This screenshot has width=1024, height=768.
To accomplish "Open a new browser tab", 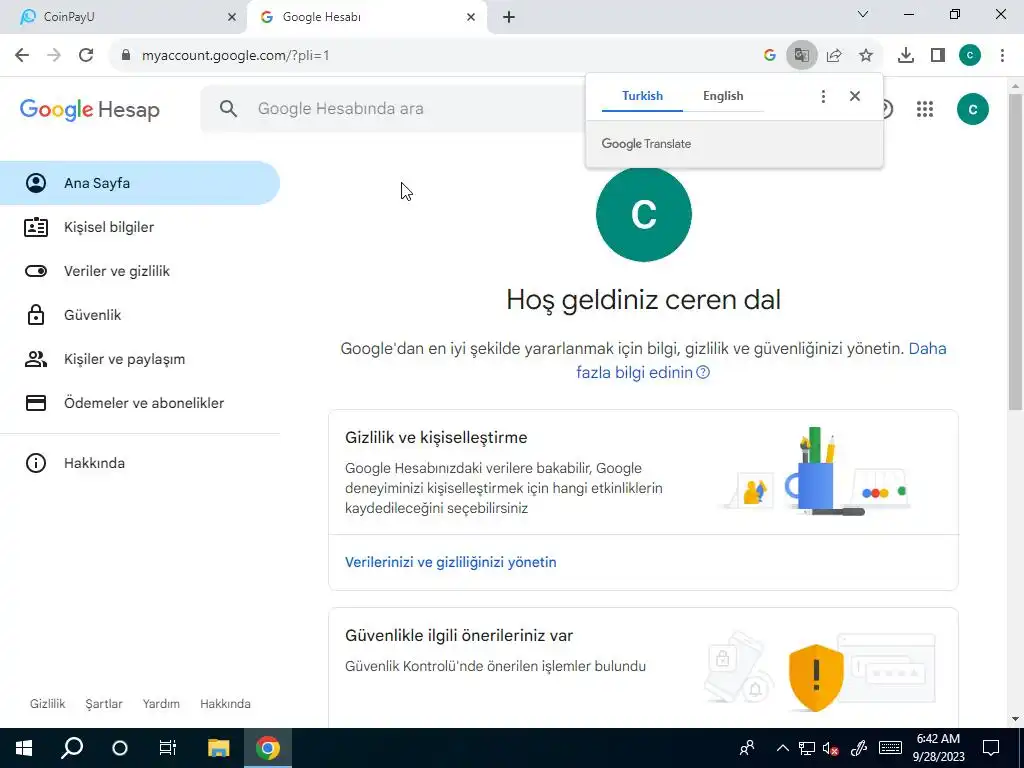I will click(x=509, y=17).
